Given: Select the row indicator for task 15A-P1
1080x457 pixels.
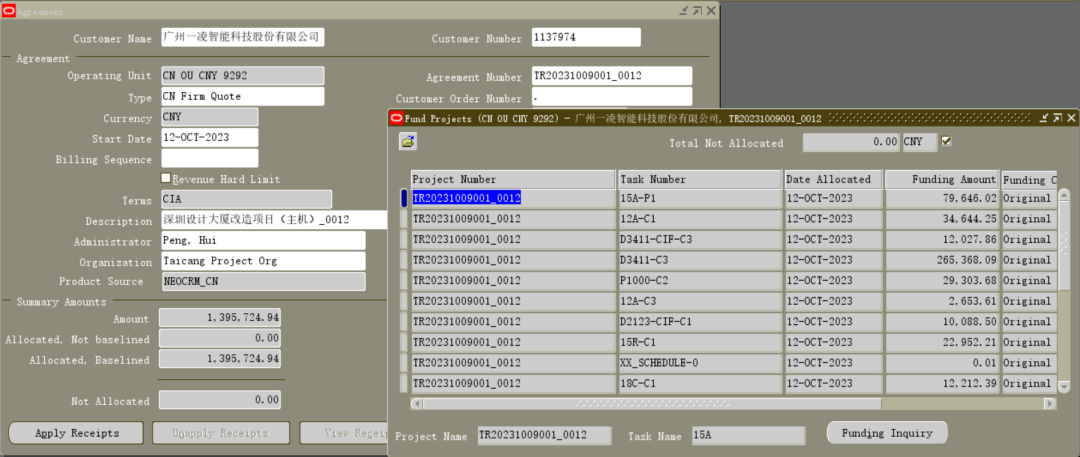Looking at the screenshot, I should point(404,199).
